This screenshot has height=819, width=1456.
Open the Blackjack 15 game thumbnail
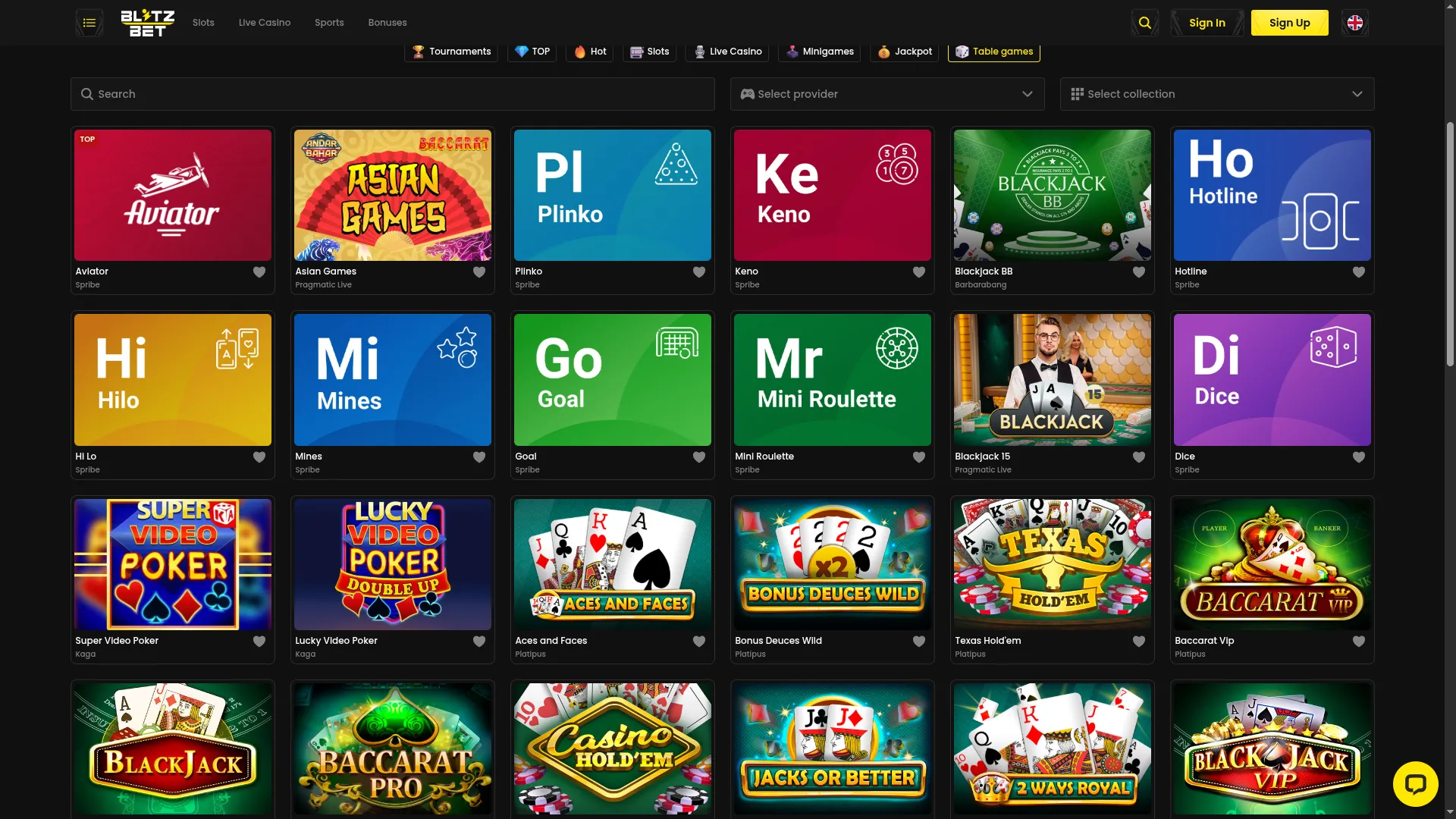[x=1052, y=379]
